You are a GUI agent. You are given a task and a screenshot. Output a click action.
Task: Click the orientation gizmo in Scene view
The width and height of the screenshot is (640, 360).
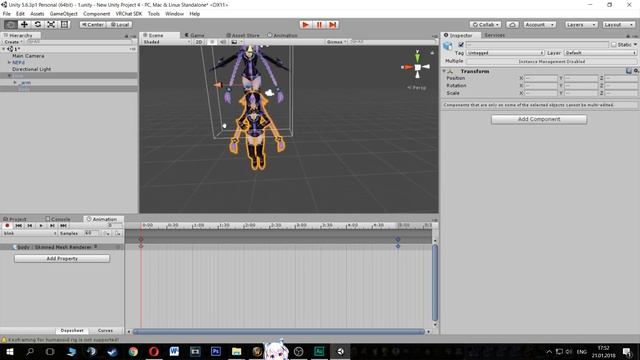point(417,66)
